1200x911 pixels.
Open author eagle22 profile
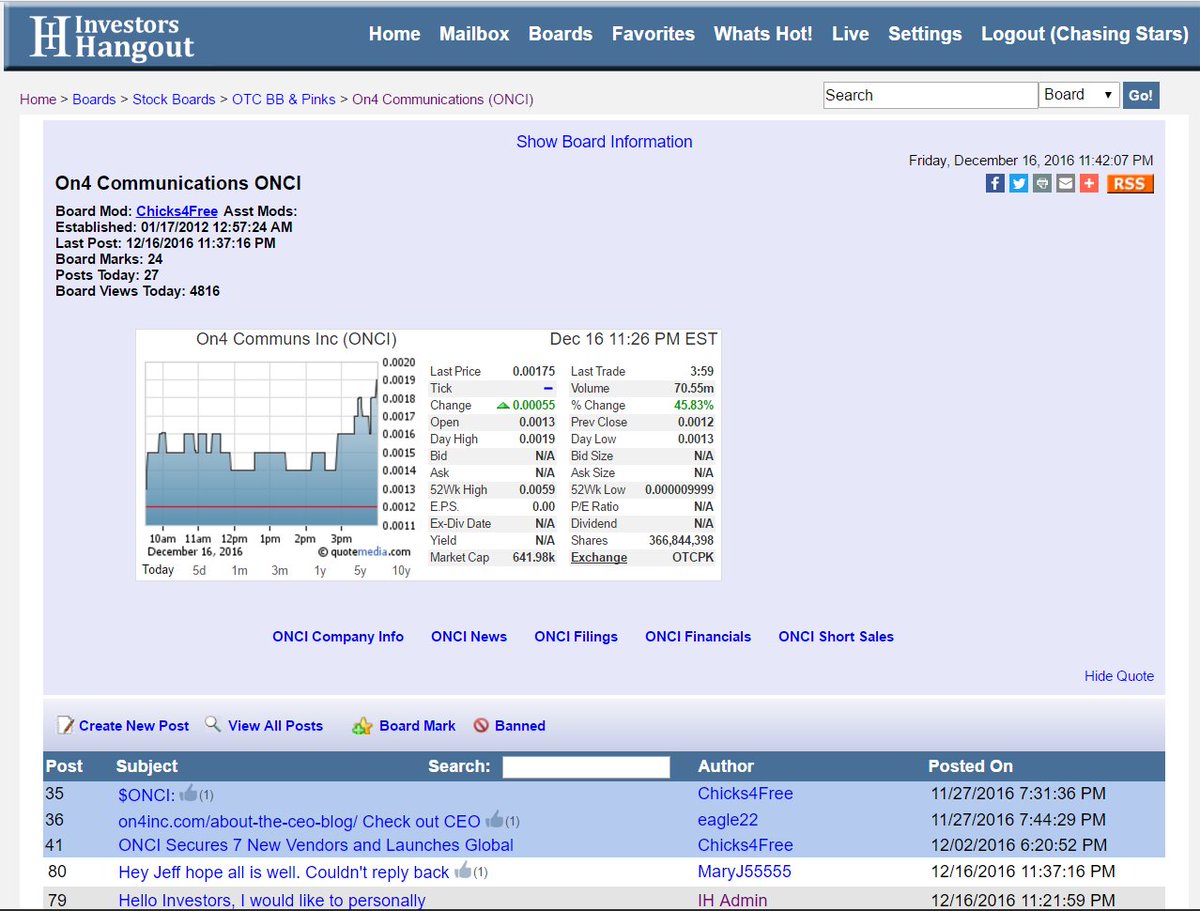pos(728,820)
